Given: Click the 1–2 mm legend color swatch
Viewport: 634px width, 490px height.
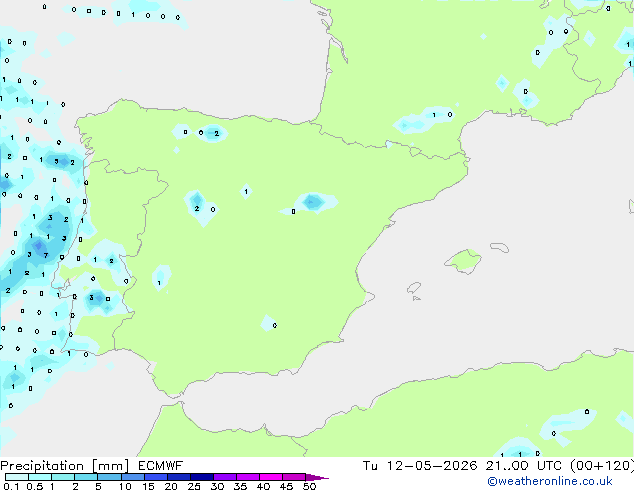Looking at the screenshot, I should [63, 477].
